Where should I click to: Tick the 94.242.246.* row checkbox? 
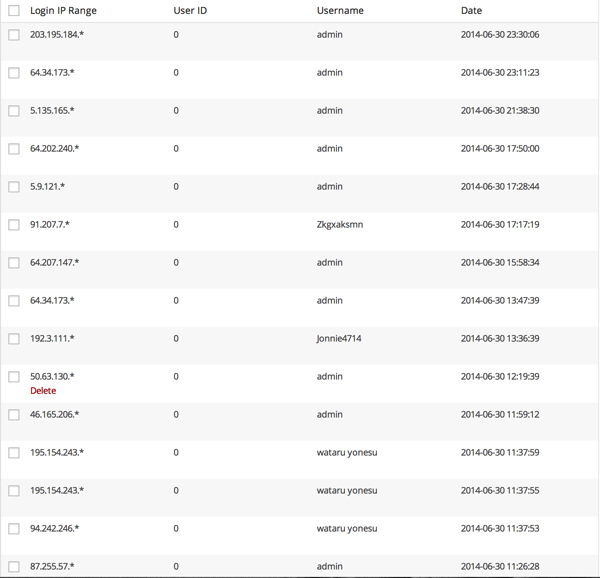click(x=14, y=529)
